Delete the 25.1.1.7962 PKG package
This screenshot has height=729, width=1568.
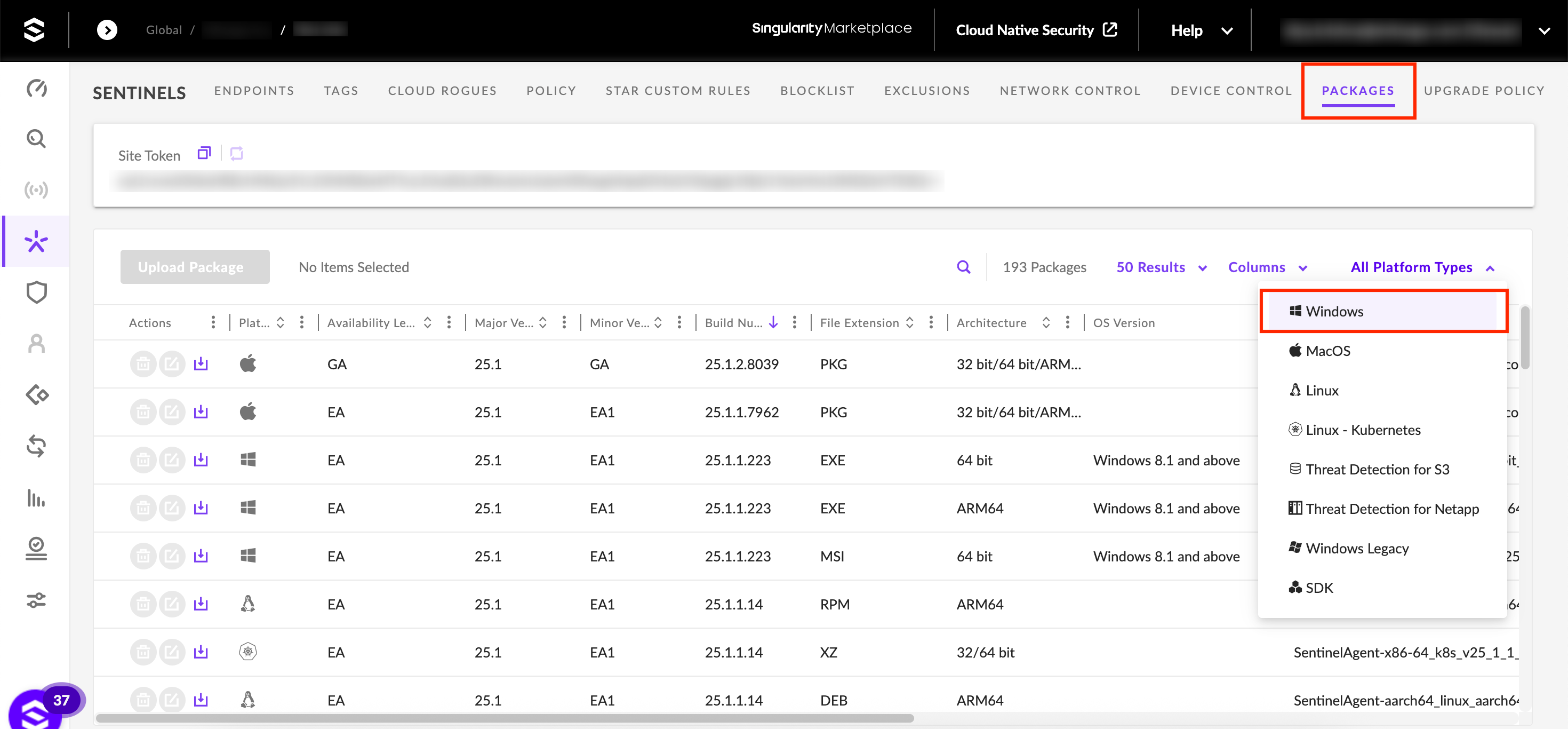pos(143,413)
